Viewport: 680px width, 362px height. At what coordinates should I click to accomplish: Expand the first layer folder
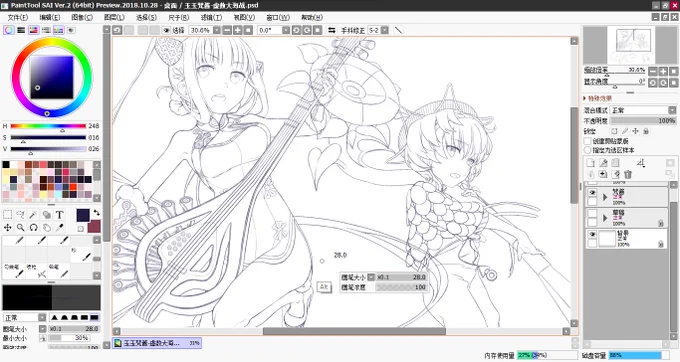(605, 197)
